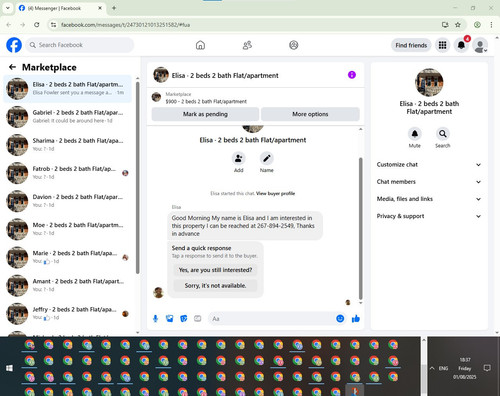Search in conversation using magnifier icon

pyautogui.click(x=443, y=134)
